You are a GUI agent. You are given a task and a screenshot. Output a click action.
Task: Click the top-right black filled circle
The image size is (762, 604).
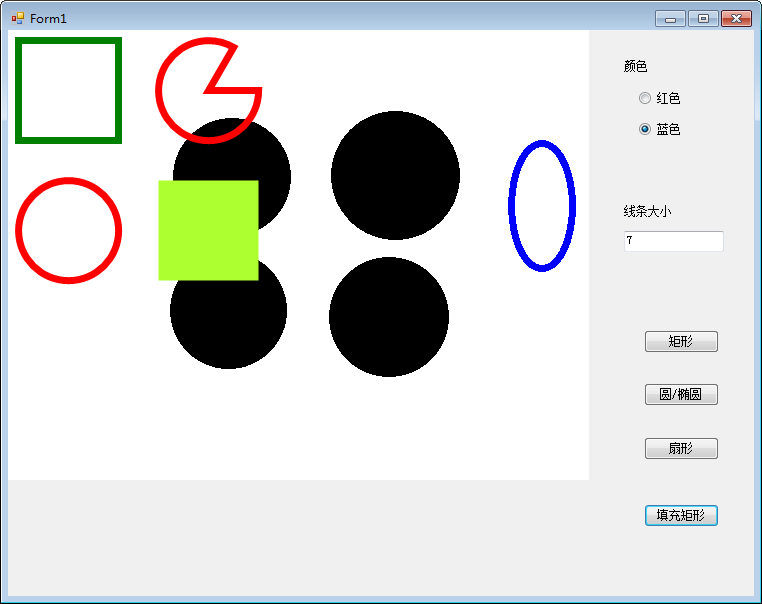pos(395,175)
